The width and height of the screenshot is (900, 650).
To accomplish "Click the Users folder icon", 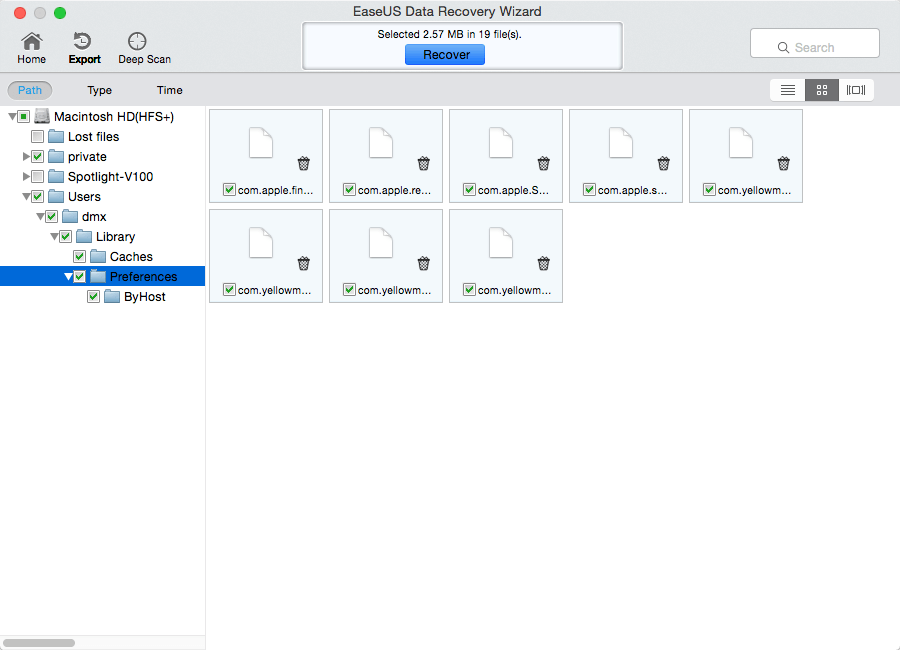I will click(56, 197).
